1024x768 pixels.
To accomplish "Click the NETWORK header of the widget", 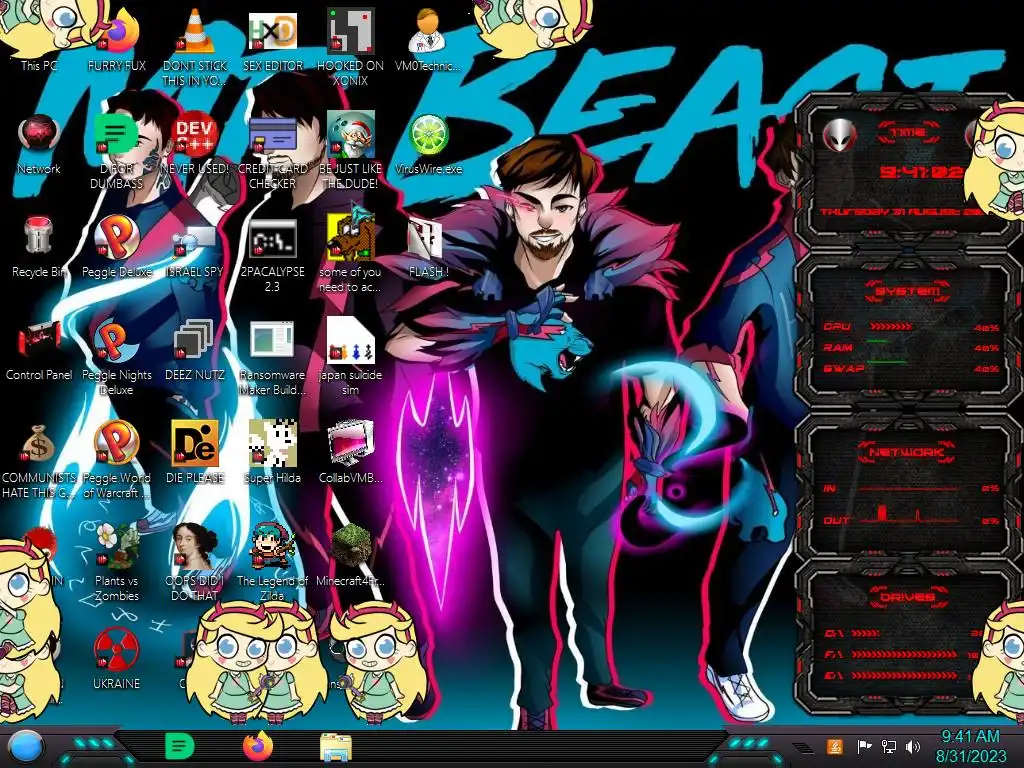I will pyautogui.click(x=908, y=452).
